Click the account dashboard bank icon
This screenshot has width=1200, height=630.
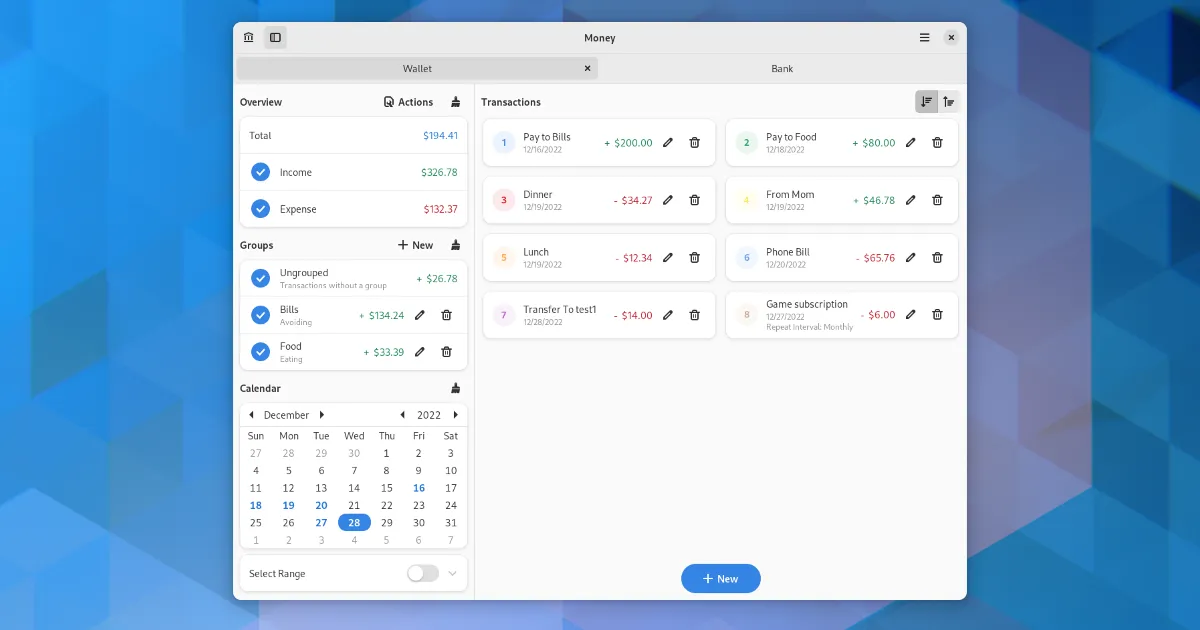click(x=248, y=38)
